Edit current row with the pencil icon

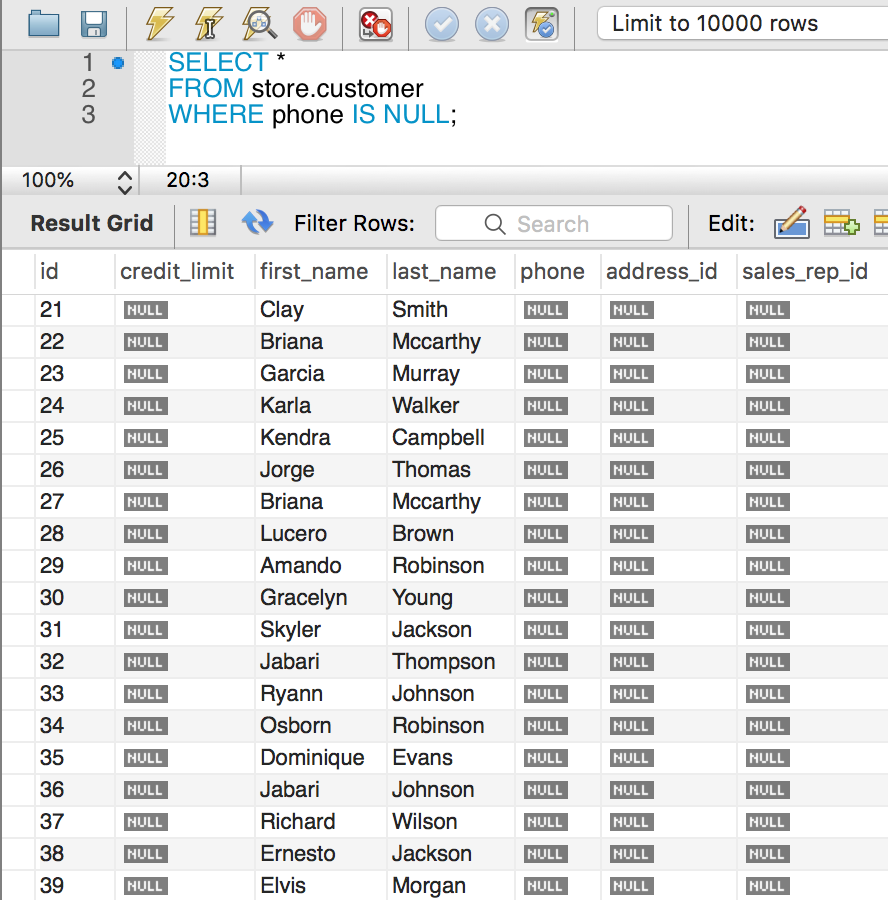click(792, 223)
